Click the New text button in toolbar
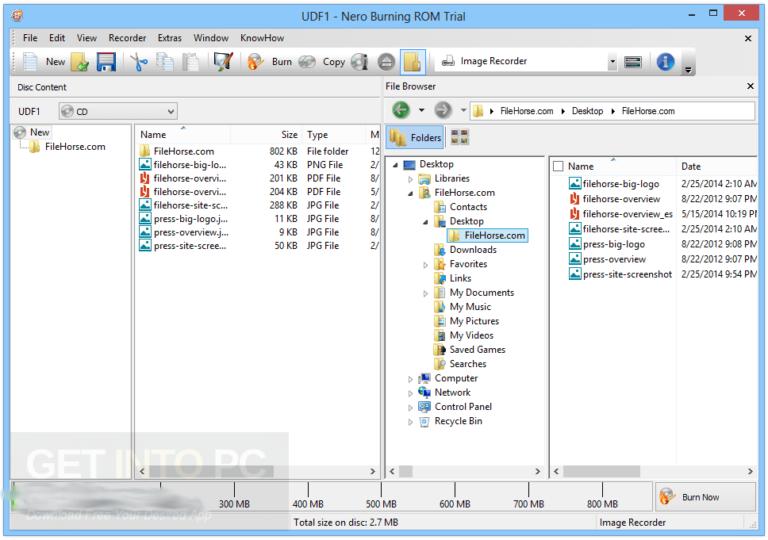The height and width of the screenshot is (540, 768). click(x=55, y=62)
